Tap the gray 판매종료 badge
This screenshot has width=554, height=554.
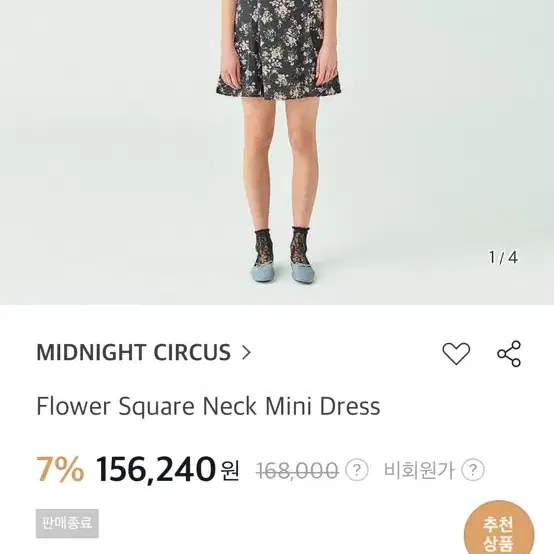pos(67,523)
